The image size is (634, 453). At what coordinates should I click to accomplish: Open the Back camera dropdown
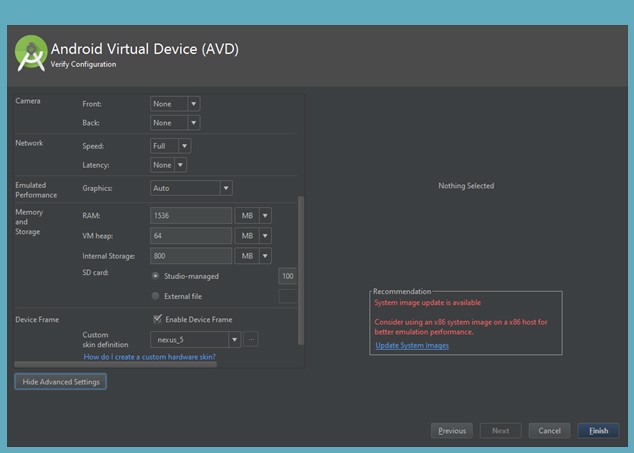(x=175, y=123)
